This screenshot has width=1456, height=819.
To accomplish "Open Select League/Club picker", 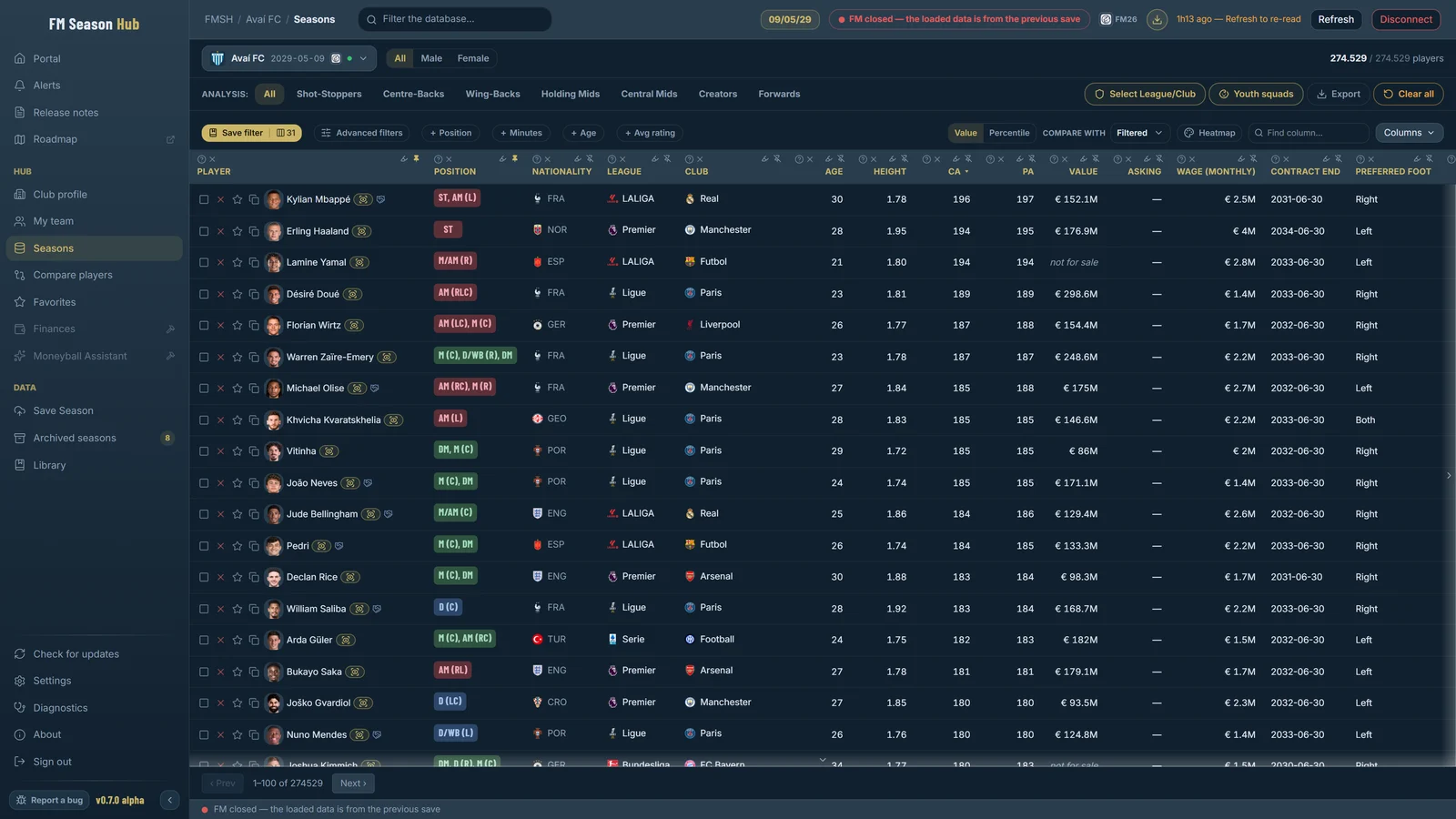I will (x=1145, y=94).
